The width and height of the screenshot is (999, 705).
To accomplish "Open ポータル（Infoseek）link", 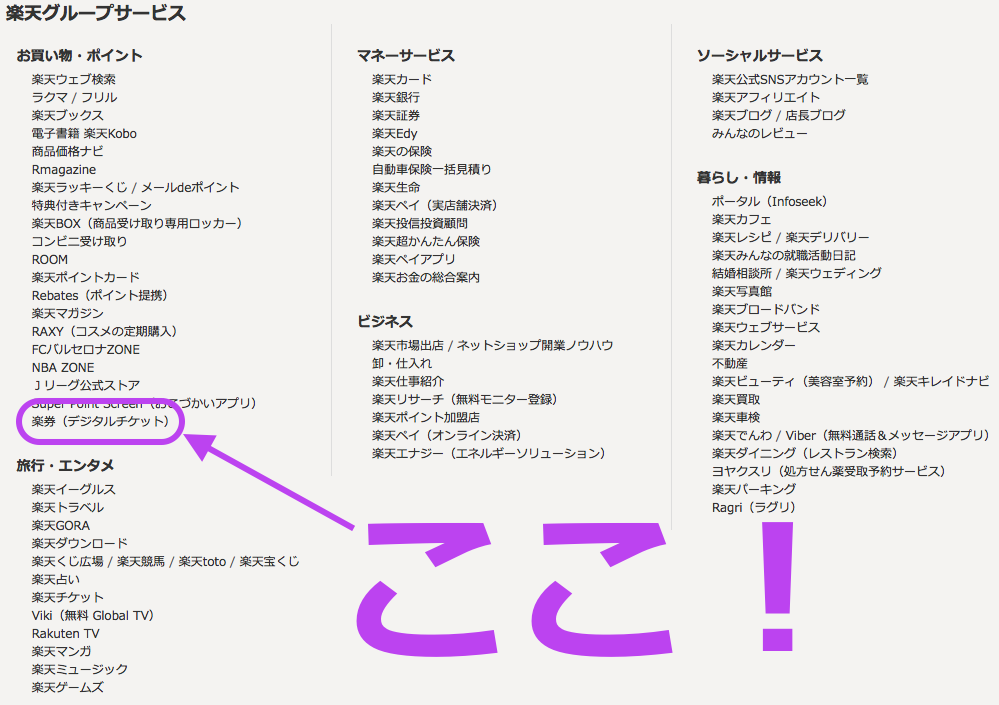I will pos(770,201).
